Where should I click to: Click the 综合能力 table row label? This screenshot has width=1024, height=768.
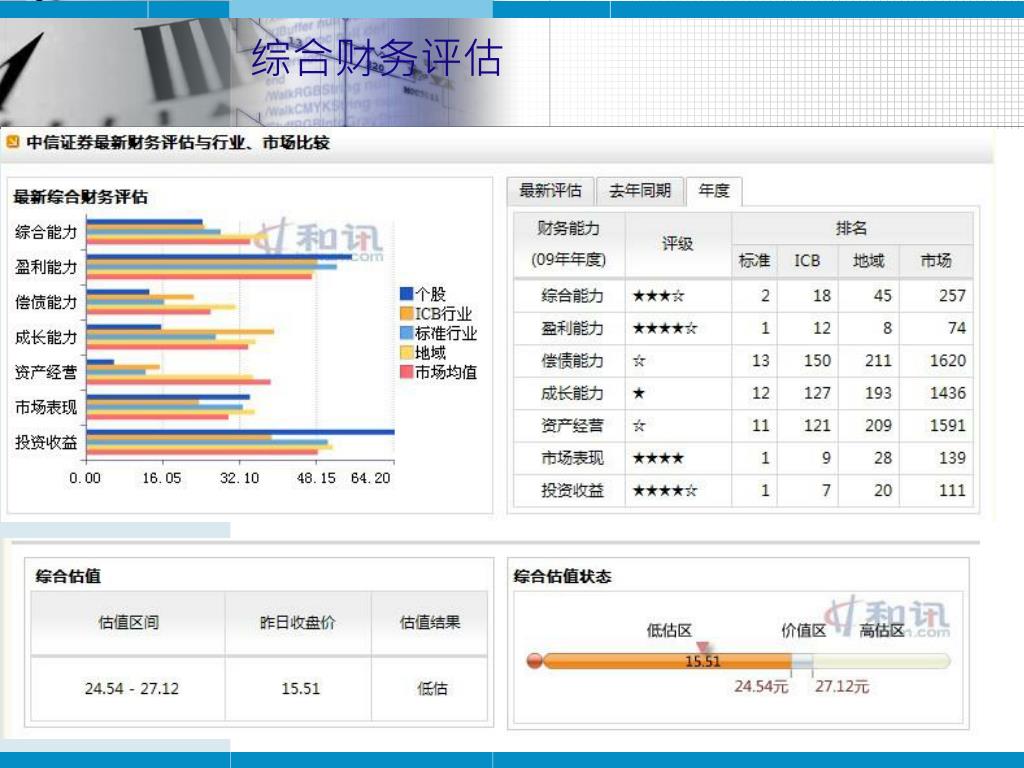click(572, 296)
